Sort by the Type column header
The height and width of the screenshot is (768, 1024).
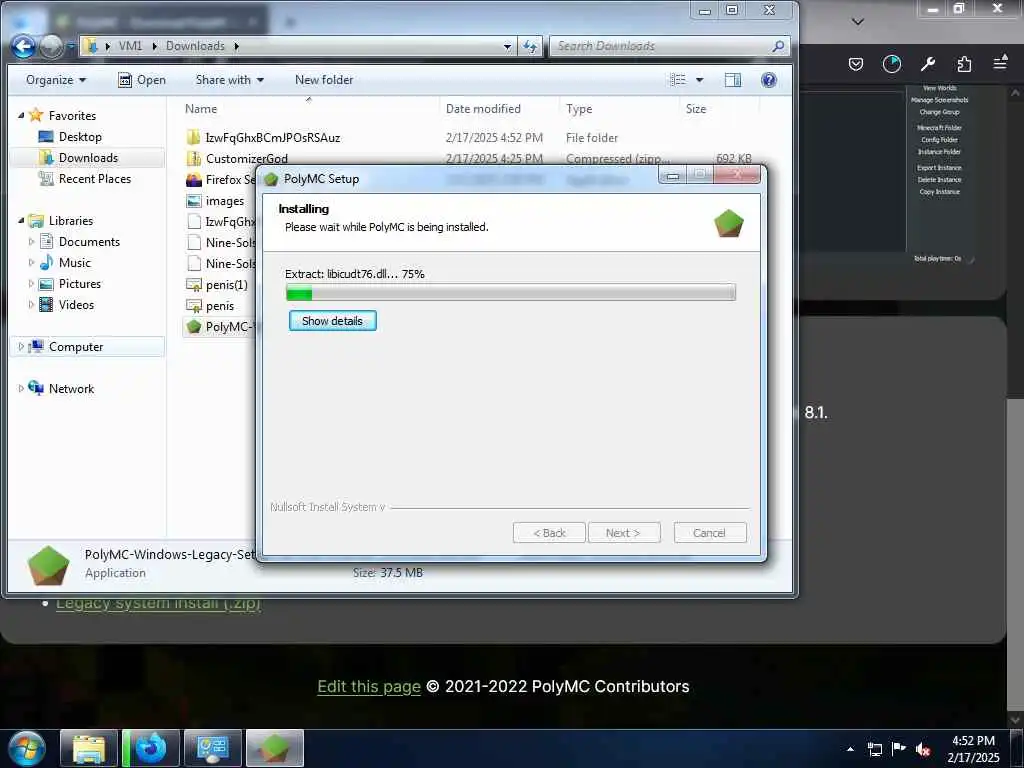click(579, 109)
